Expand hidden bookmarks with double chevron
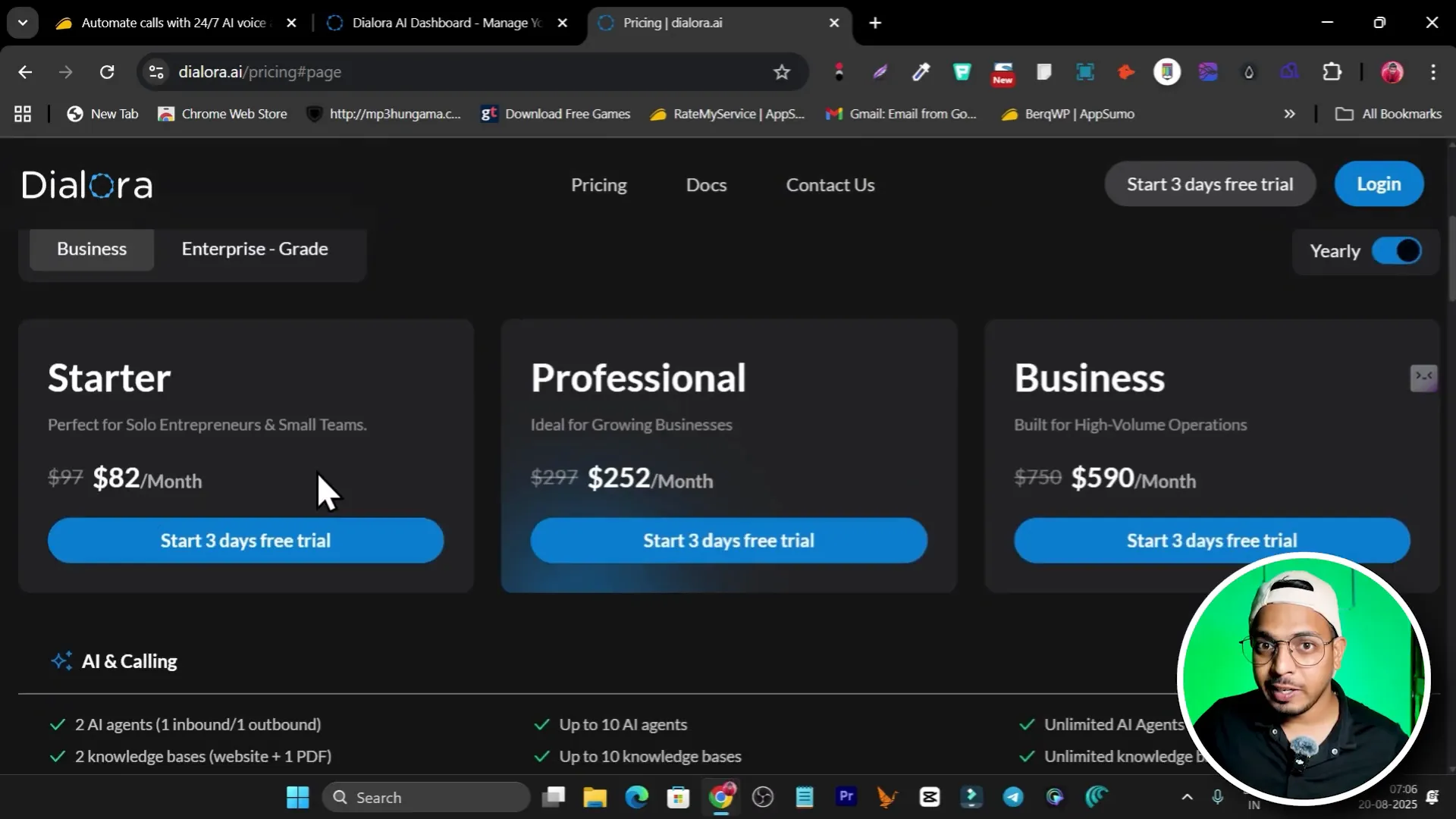1456x819 pixels. [1289, 114]
